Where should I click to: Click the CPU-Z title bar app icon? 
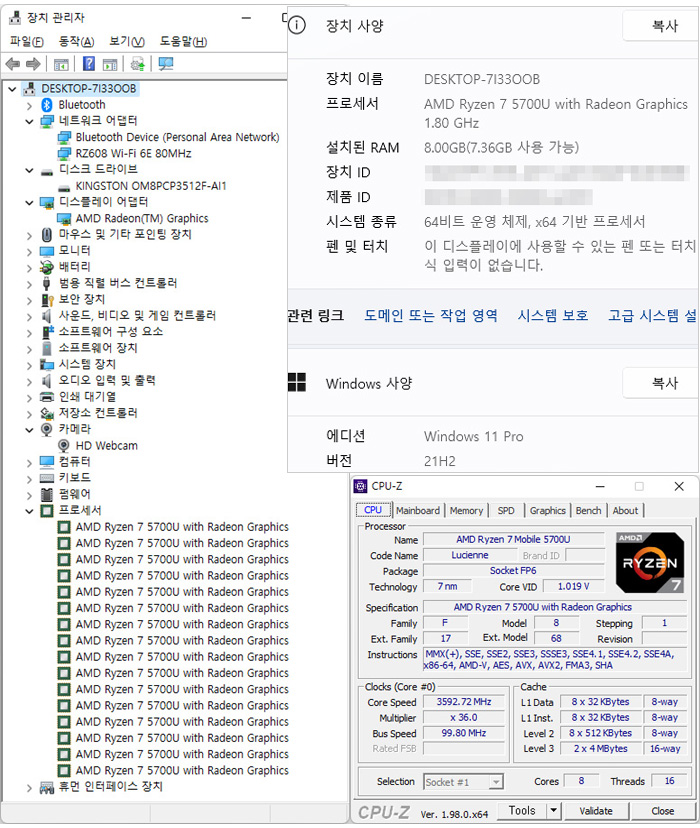361,486
